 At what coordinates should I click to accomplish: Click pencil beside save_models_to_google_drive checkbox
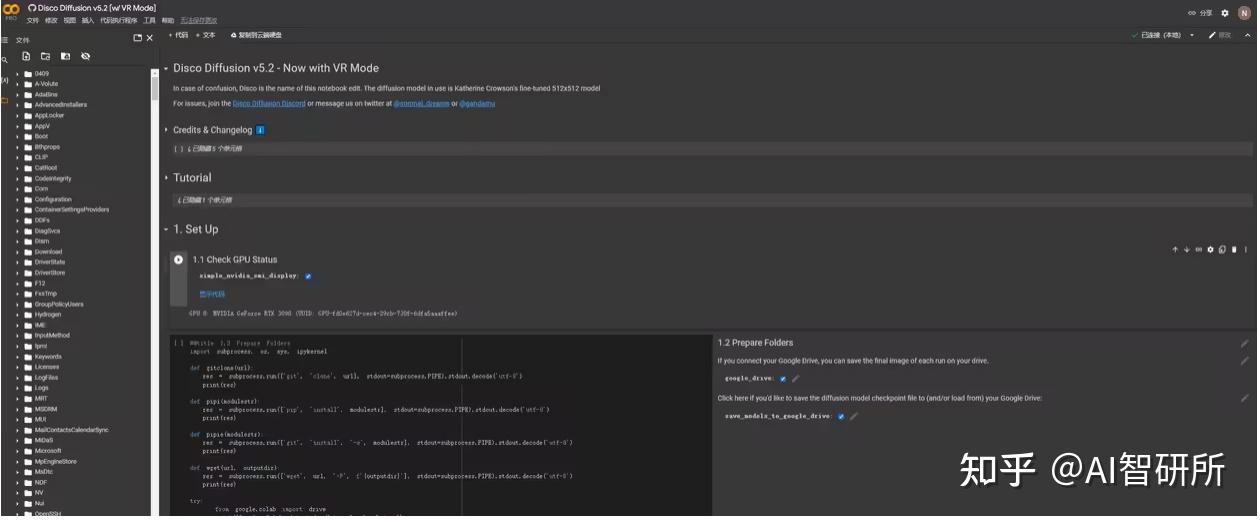[854, 416]
